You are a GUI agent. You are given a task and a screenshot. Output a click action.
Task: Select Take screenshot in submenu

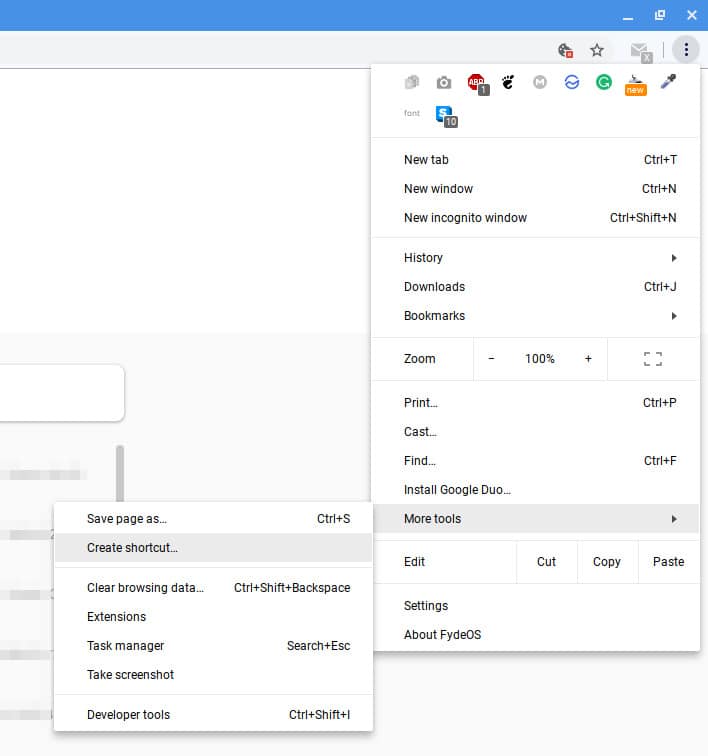click(x=213, y=675)
